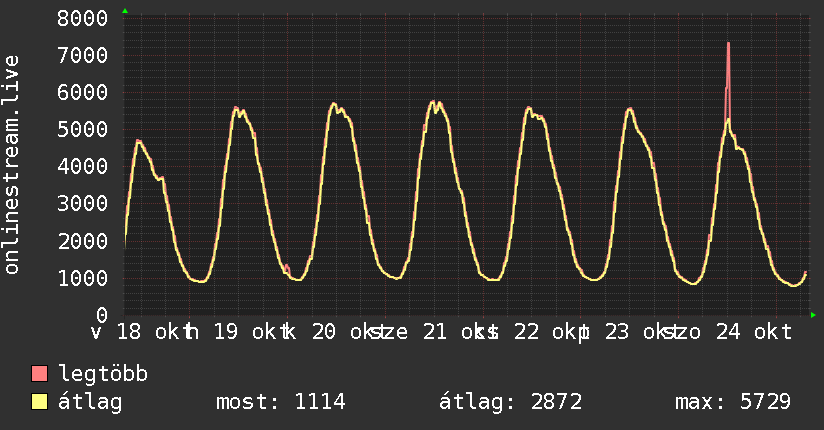Image resolution: width=824 pixels, height=430 pixels.
Task: Click the yellow átlag legend swatch
Action: tap(39, 401)
